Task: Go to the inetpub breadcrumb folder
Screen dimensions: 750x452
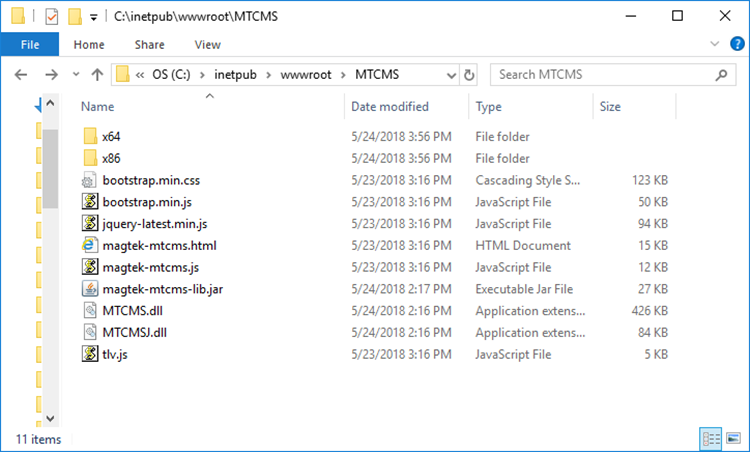Action: (235, 75)
